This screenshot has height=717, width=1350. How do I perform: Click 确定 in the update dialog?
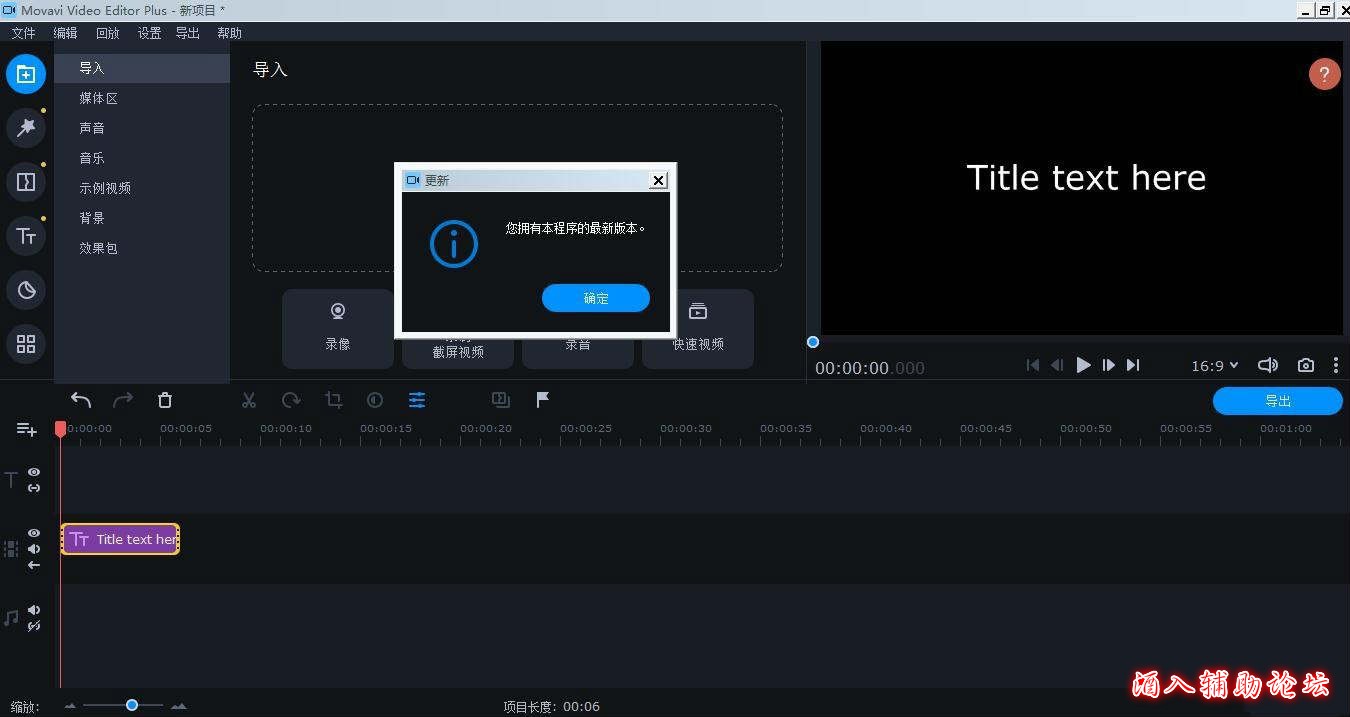596,298
